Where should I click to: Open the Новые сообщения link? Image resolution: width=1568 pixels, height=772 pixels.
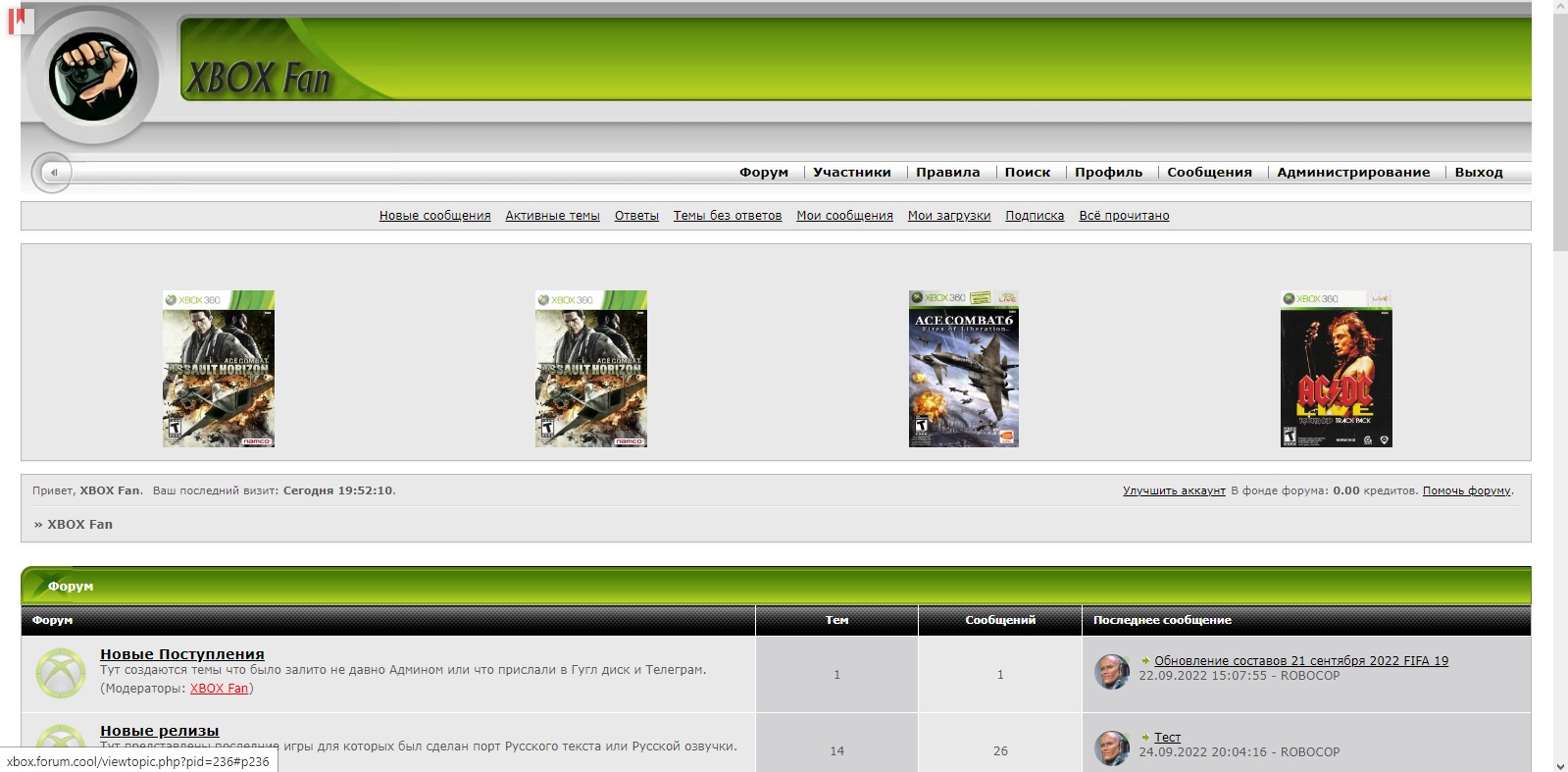pos(434,216)
